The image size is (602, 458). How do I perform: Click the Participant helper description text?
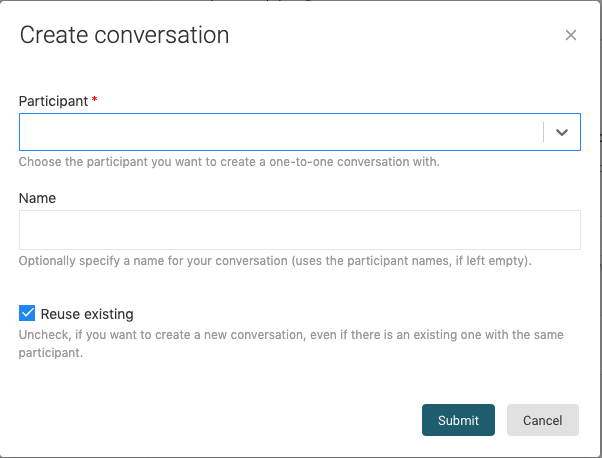(229, 161)
